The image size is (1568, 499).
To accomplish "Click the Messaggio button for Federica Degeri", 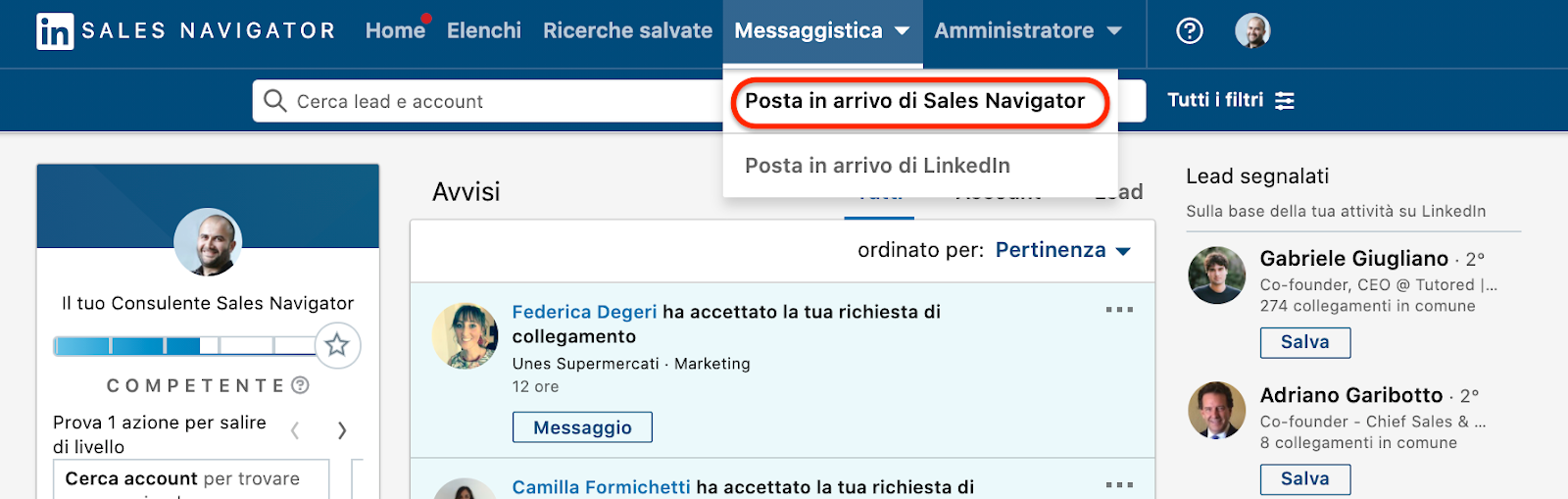I will click(x=582, y=427).
